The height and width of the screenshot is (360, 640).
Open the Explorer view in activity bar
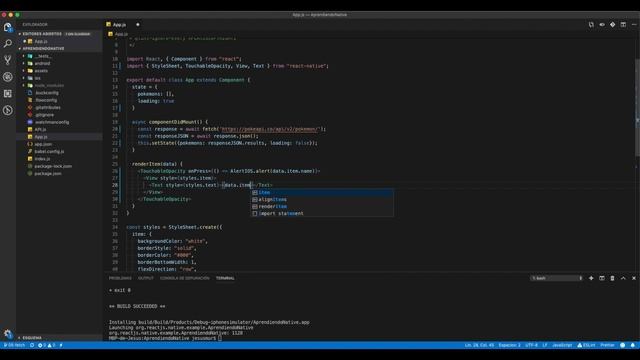(7, 27)
